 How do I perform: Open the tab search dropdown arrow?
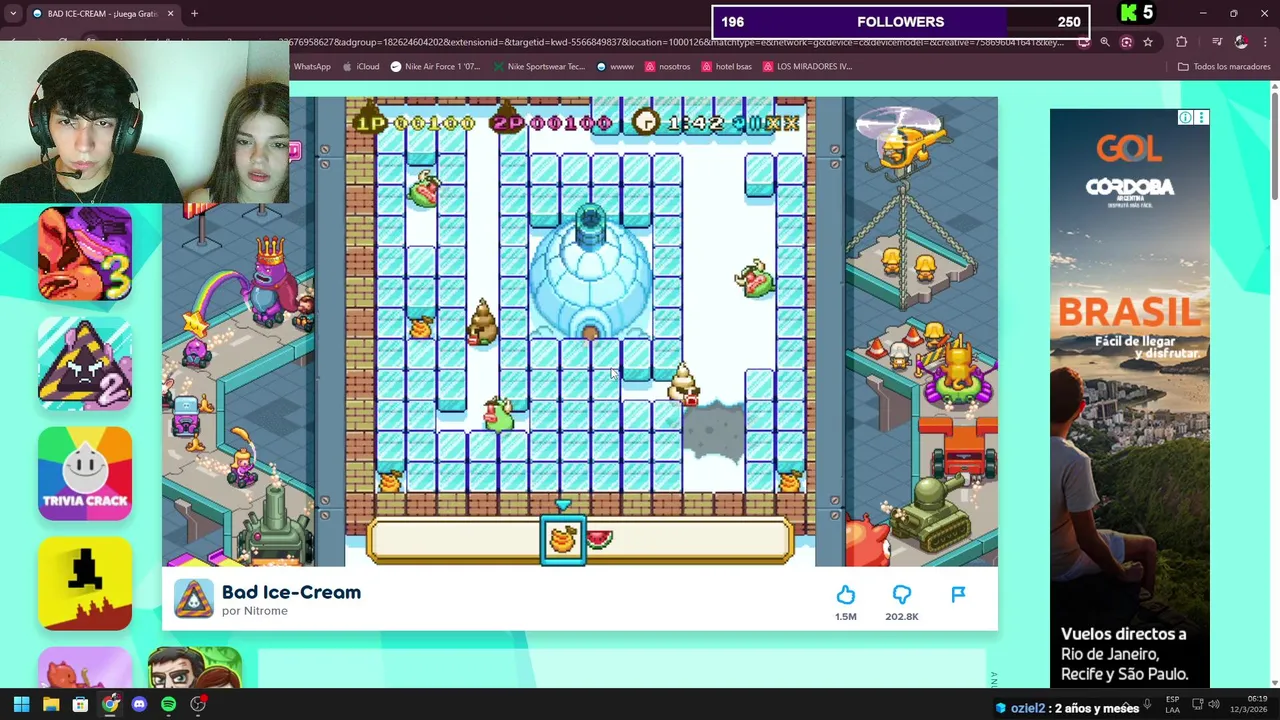[x=13, y=14]
